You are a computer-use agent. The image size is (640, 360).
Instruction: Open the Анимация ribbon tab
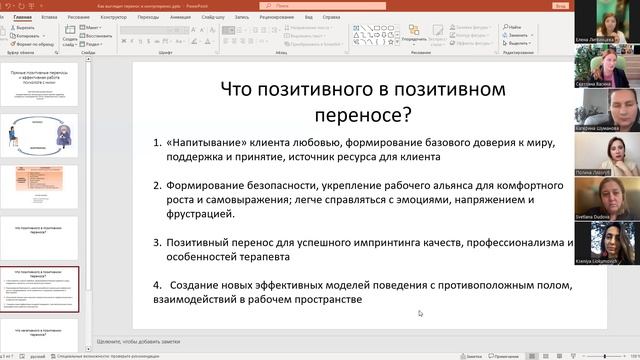point(180,17)
